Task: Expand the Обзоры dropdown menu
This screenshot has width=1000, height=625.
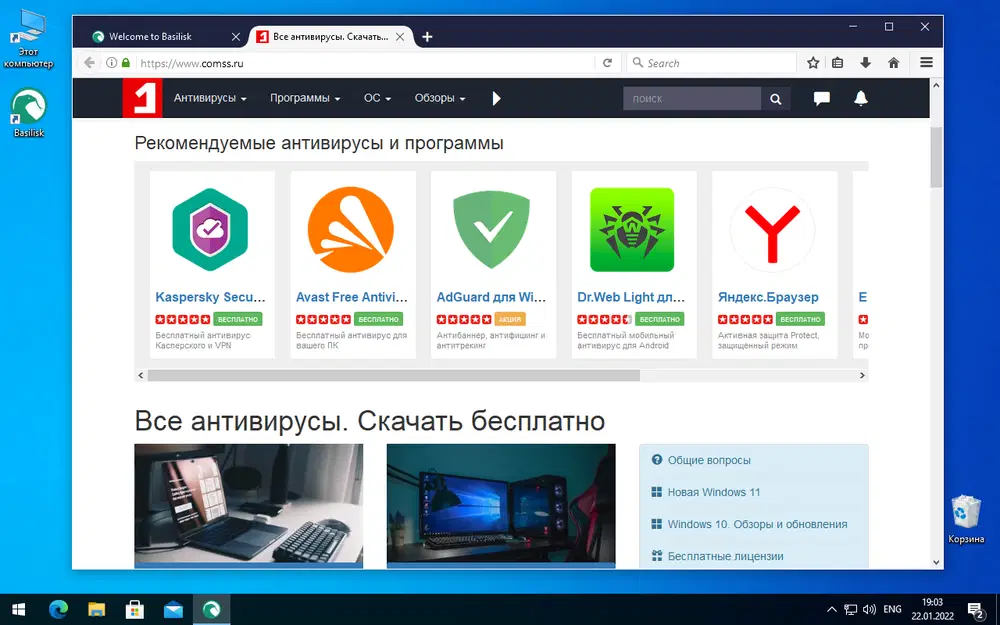Action: [x=440, y=98]
